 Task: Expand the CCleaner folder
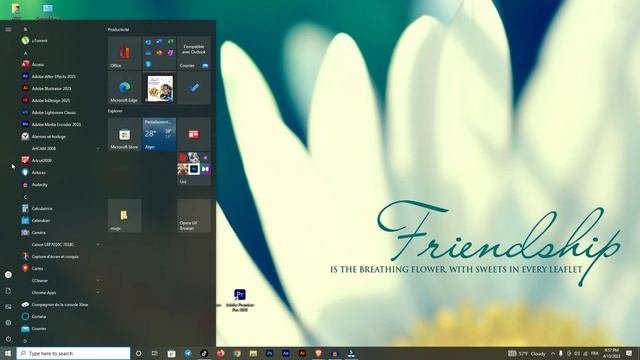pyautogui.click(x=61, y=281)
